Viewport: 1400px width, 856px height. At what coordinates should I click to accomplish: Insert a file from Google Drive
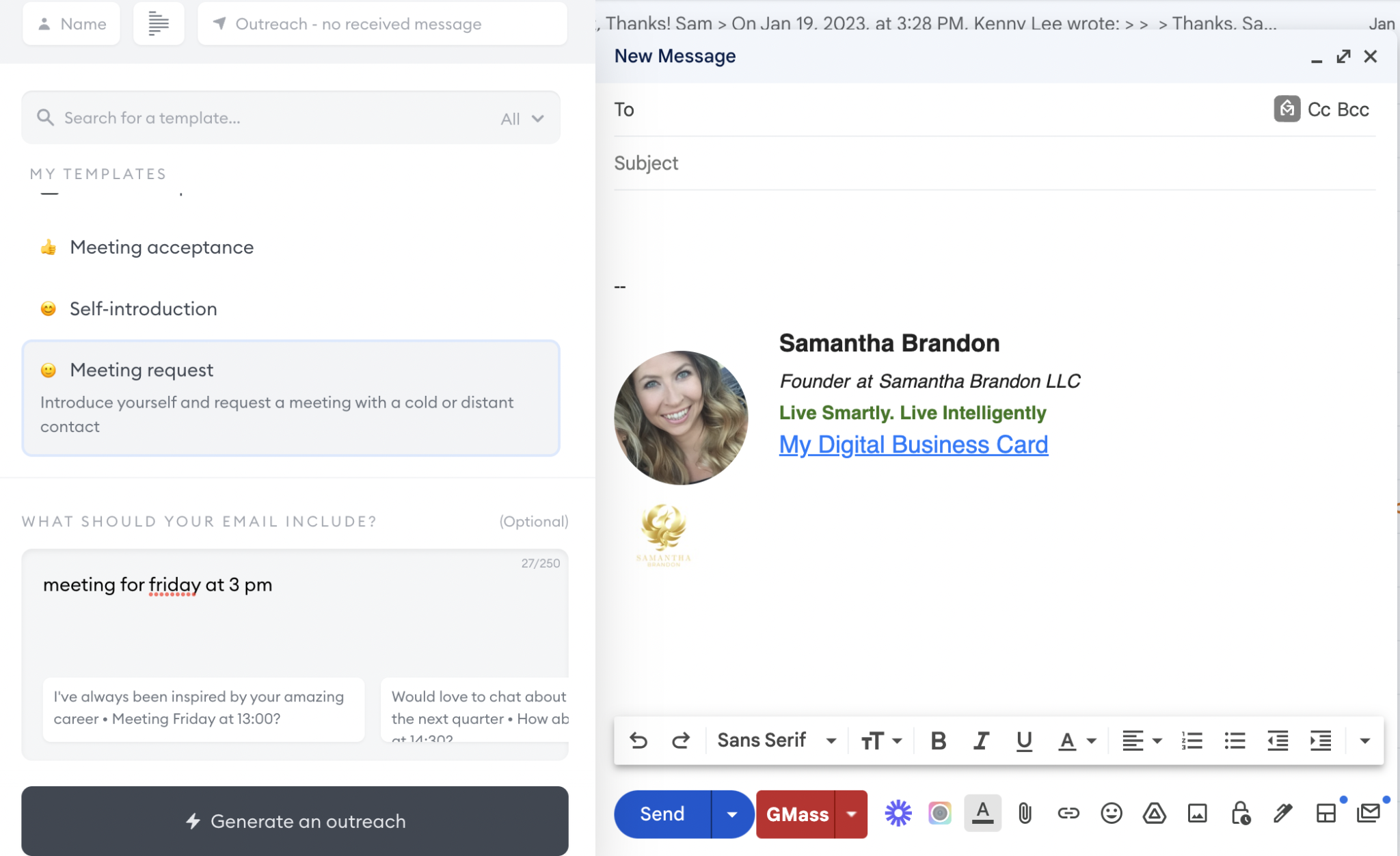point(1153,814)
